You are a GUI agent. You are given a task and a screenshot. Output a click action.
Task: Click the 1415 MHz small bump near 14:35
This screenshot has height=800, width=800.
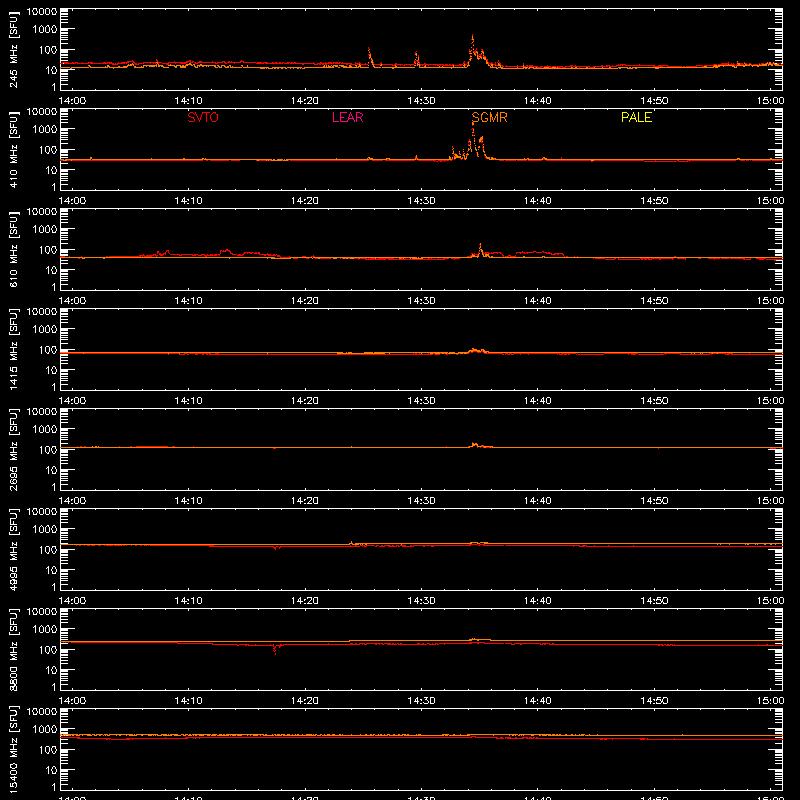pos(478,350)
